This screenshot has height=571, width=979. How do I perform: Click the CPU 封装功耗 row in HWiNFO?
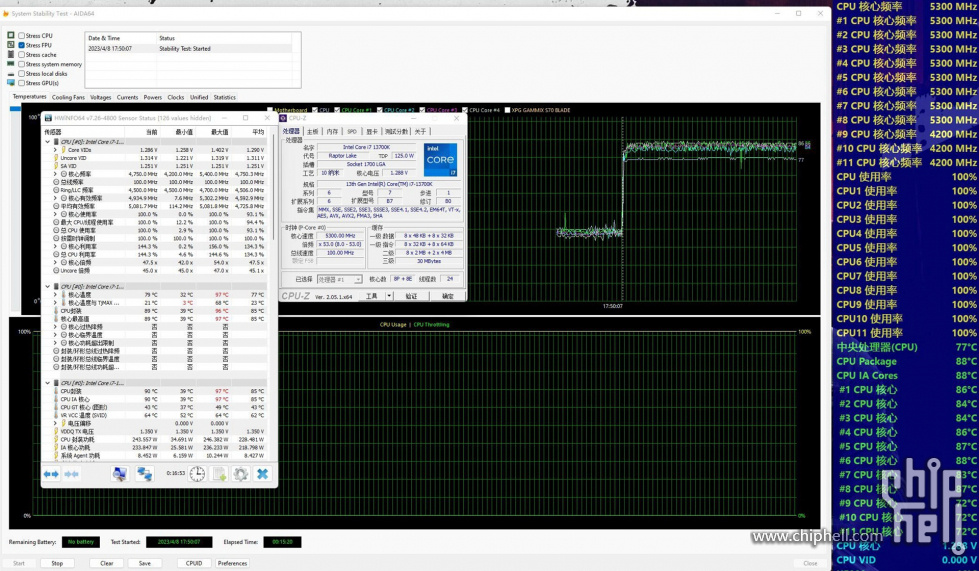pos(156,439)
